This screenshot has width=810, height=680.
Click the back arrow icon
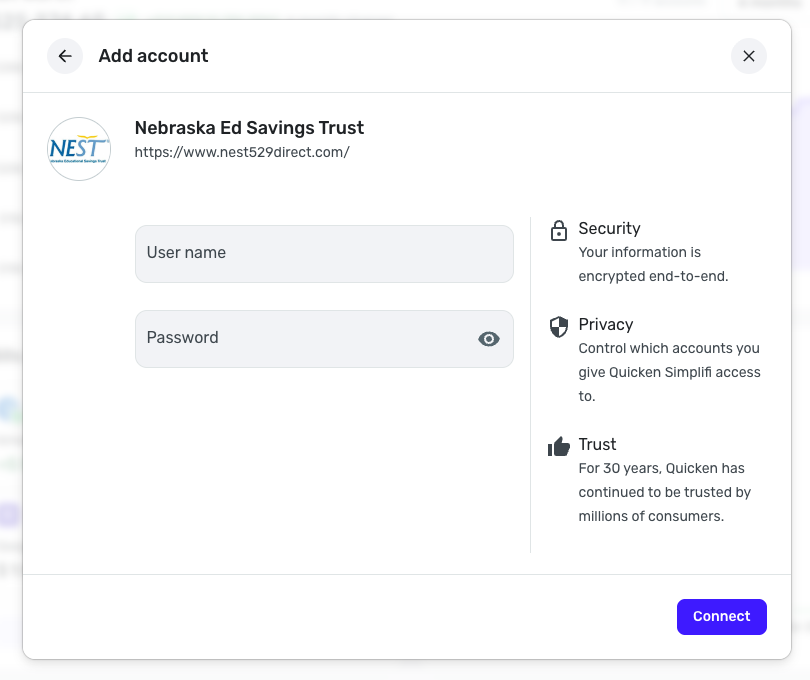point(65,56)
